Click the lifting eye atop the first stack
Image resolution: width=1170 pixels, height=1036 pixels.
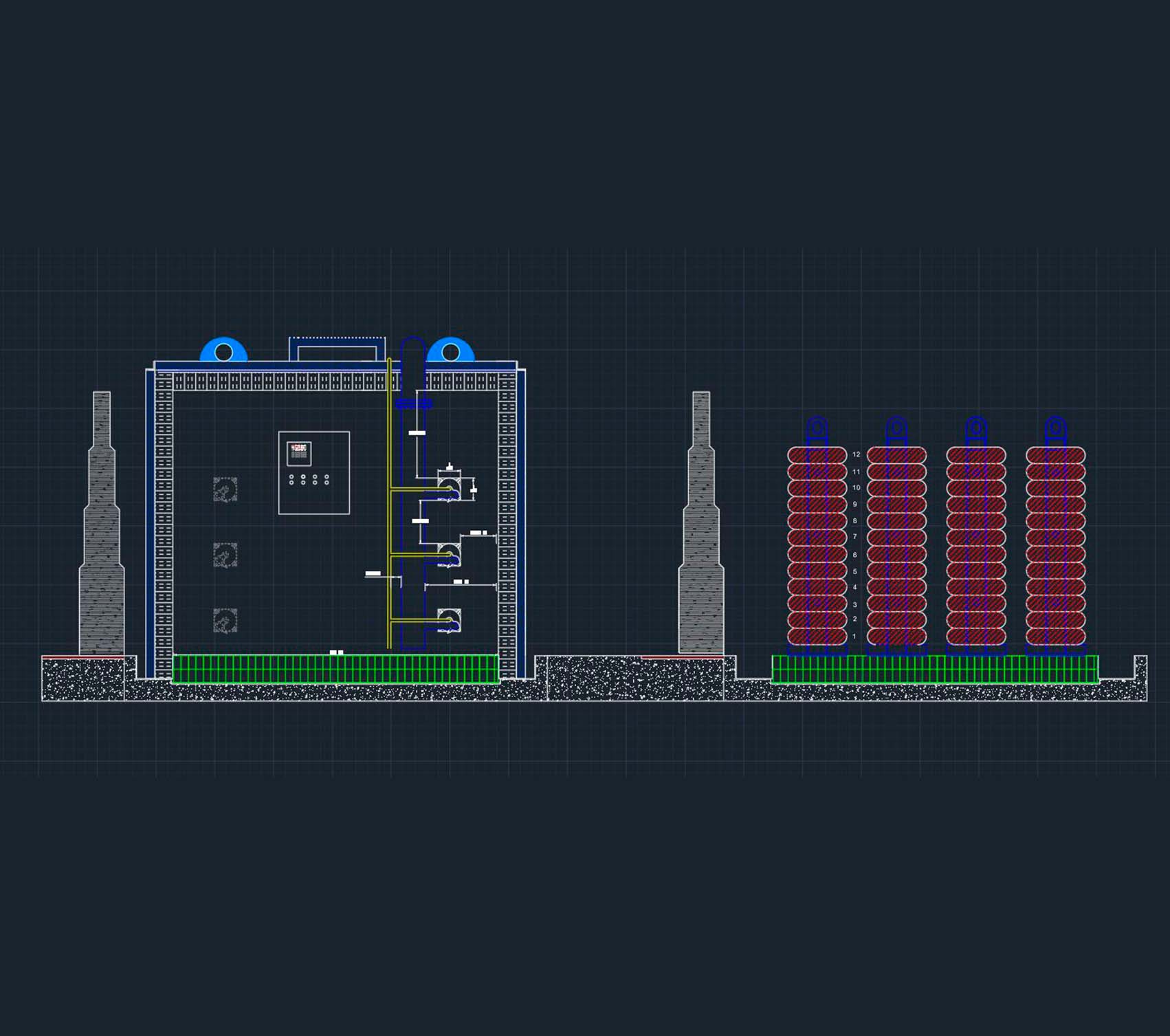[x=817, y=428]
